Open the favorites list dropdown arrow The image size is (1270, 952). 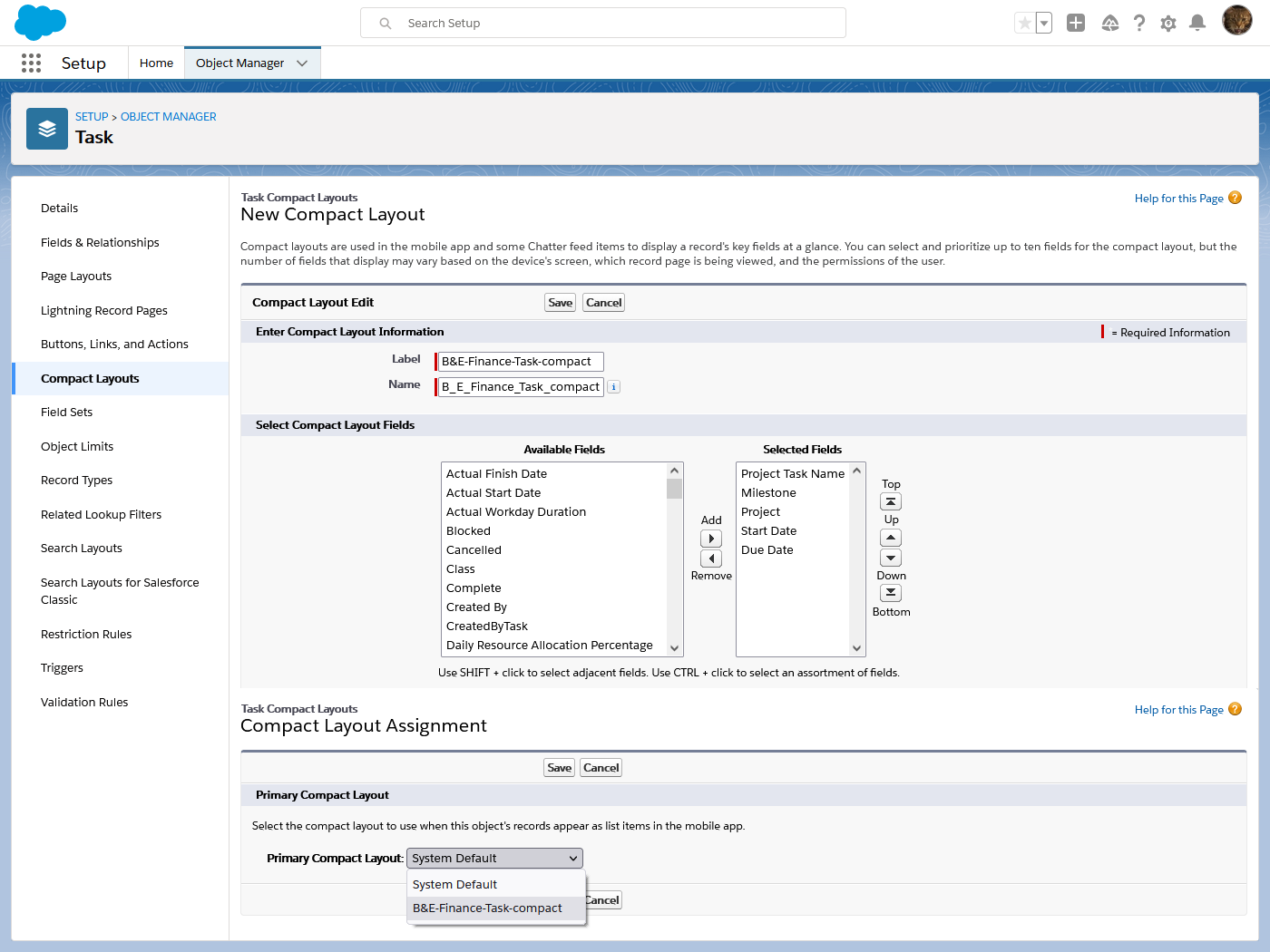coord(1044,24)
